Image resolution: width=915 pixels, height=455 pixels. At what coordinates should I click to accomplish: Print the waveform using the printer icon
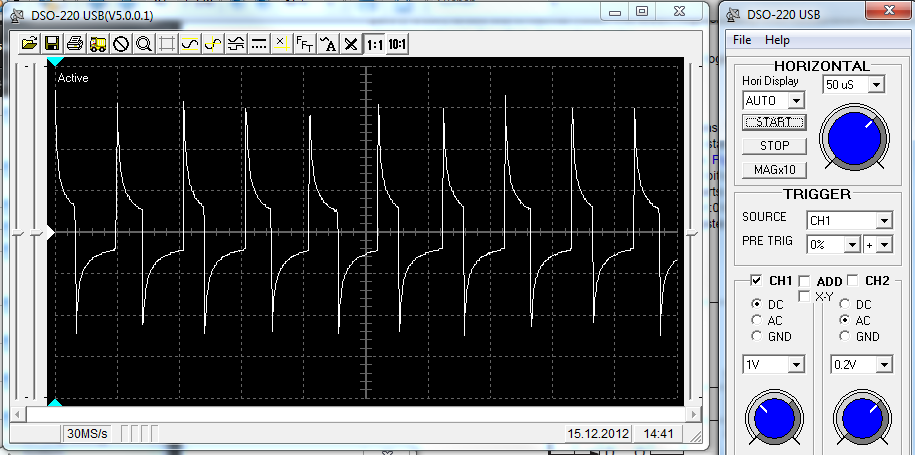coord(75,43)
